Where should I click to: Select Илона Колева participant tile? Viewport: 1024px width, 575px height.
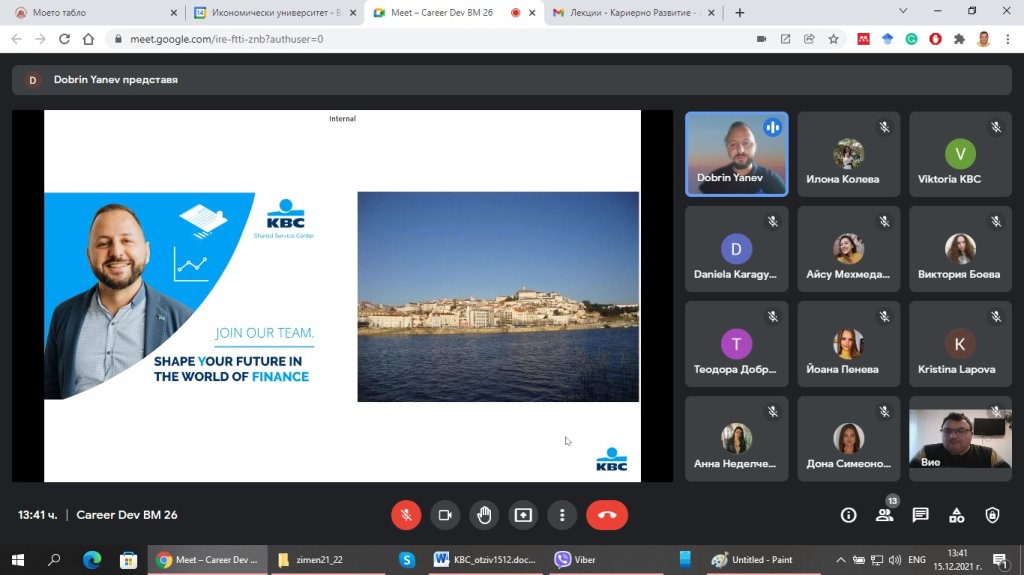(x=848, y=154)
